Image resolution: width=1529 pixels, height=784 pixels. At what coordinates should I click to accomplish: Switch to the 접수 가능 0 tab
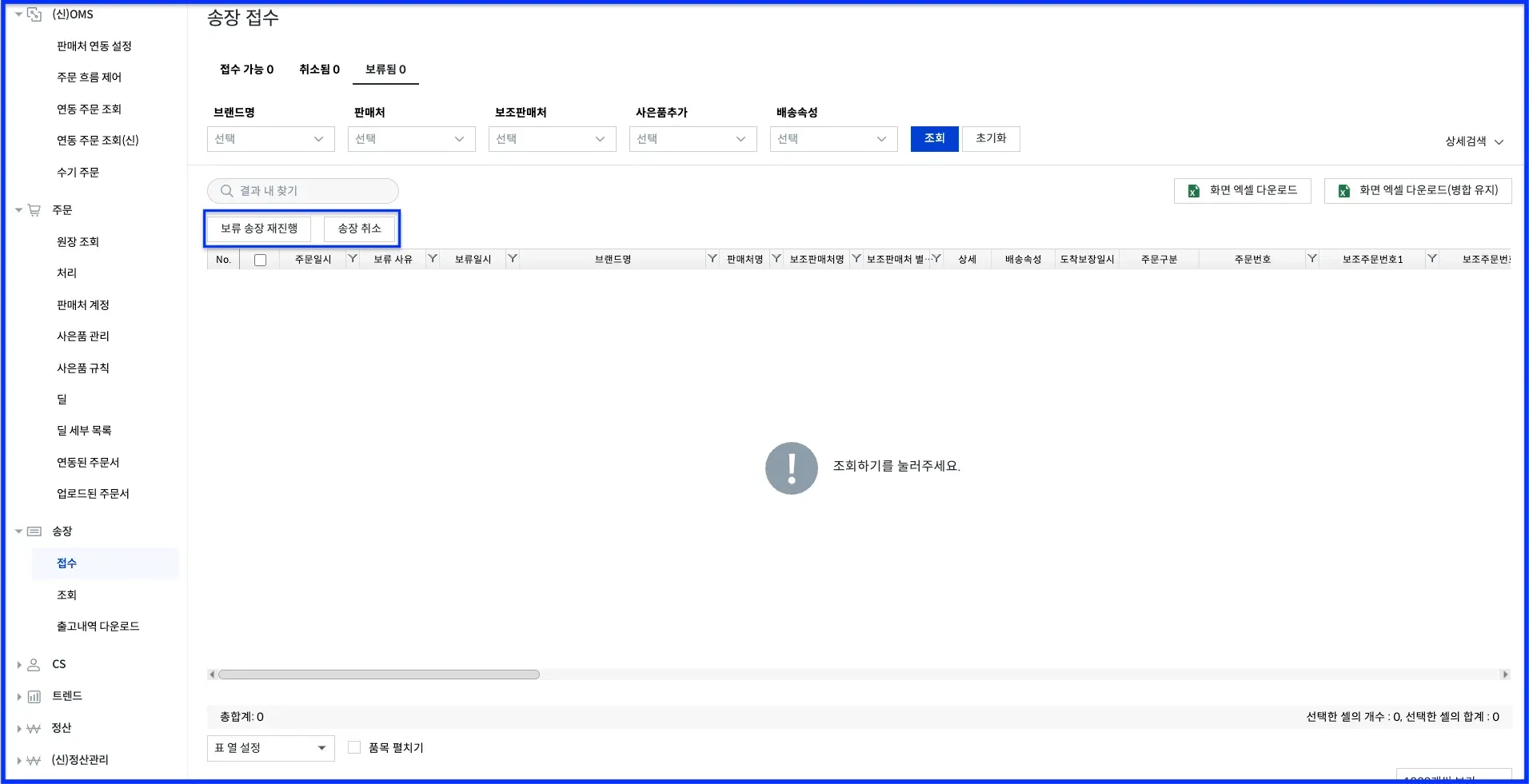[247, 70]
